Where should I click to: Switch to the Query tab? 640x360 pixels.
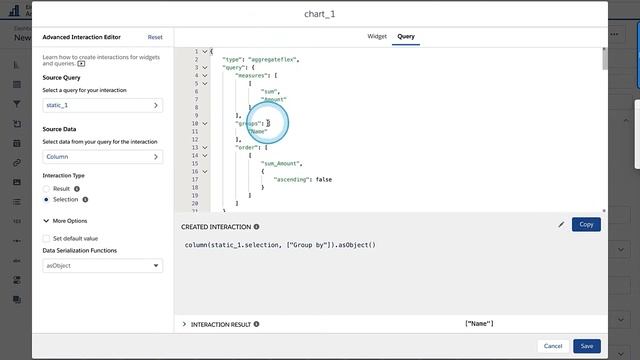pyautogui.click(x=406, y=36)
